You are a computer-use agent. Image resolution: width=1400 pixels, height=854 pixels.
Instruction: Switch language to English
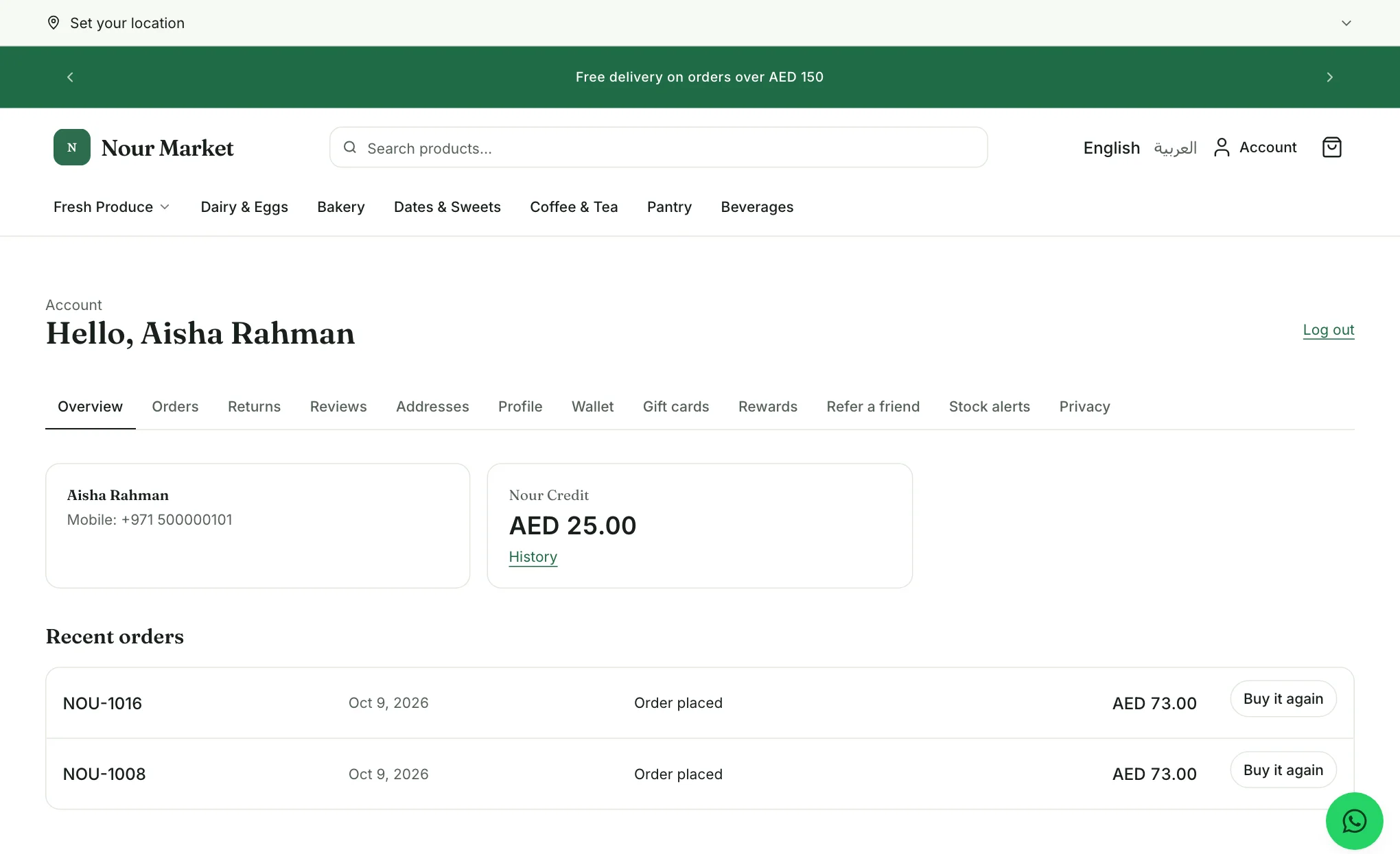click(x=1111, y=147)
